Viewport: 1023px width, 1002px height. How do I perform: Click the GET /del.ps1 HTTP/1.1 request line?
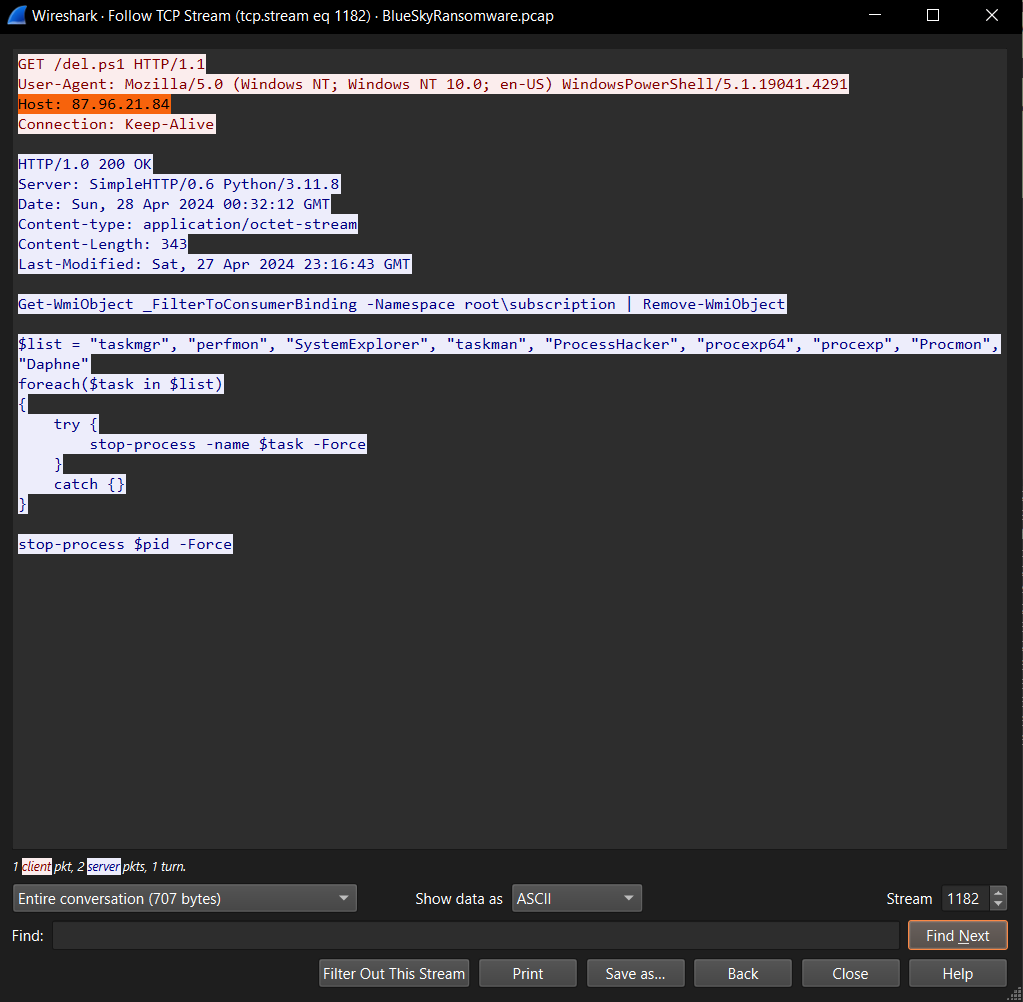tap(112, 64)
